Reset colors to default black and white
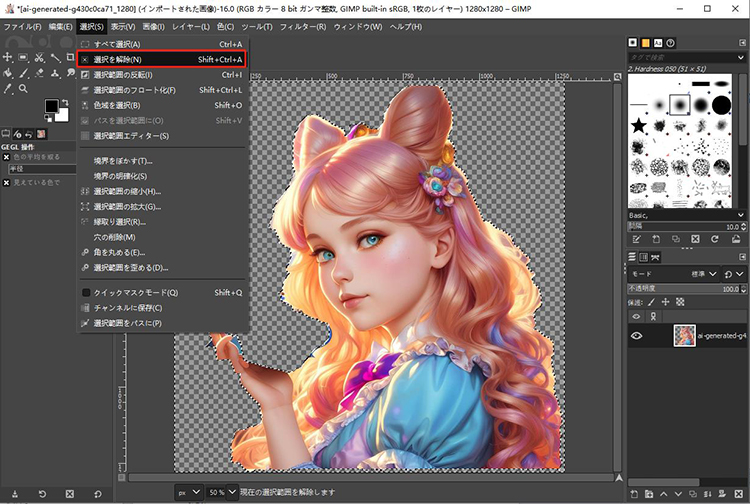750x504 pixels. click(47, 118)
